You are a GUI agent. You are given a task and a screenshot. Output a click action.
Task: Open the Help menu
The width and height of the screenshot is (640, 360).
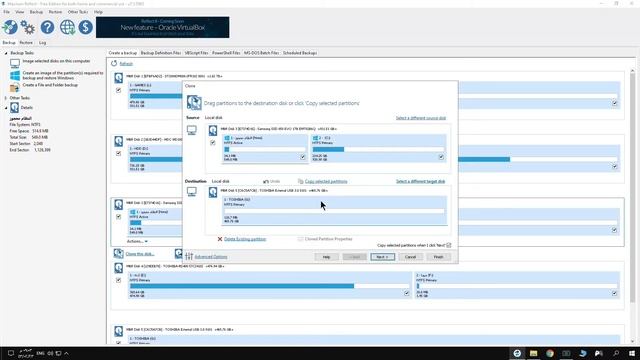98,12
